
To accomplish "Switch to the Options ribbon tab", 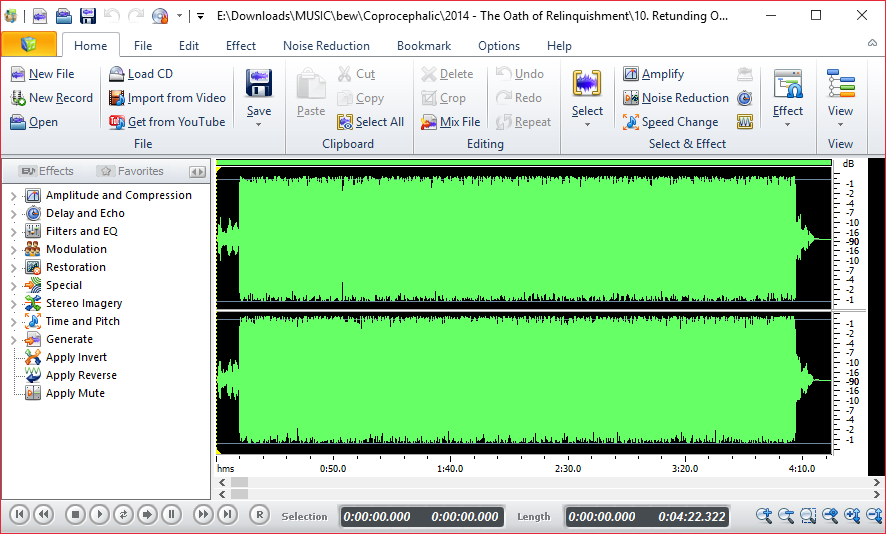I will (499, 46).
